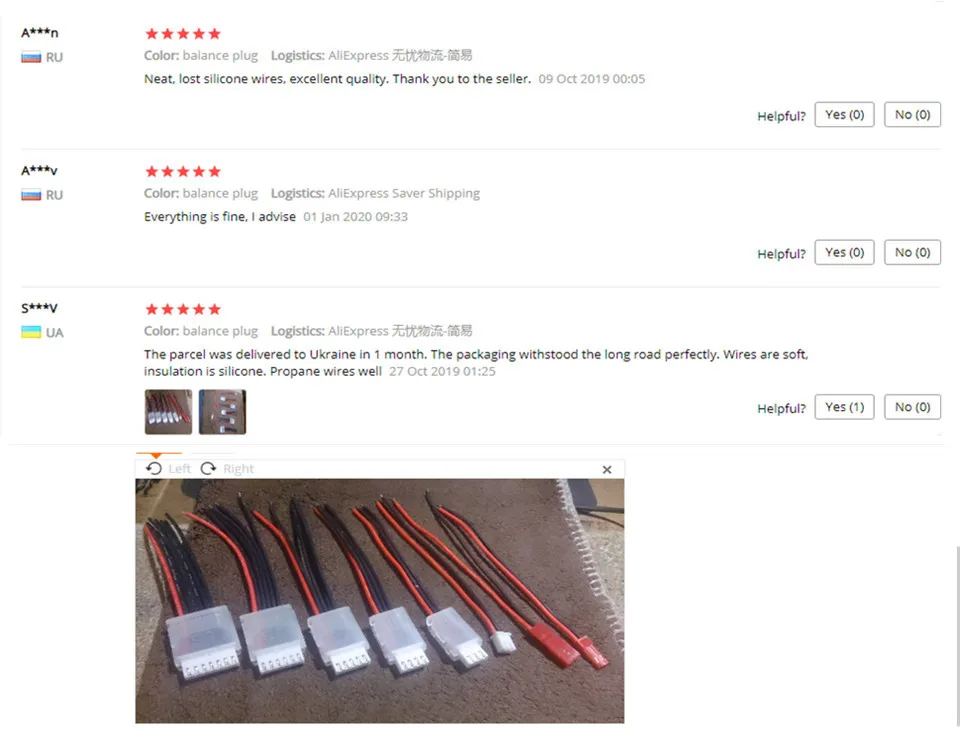Vote Yes on A***v's review

844,252
